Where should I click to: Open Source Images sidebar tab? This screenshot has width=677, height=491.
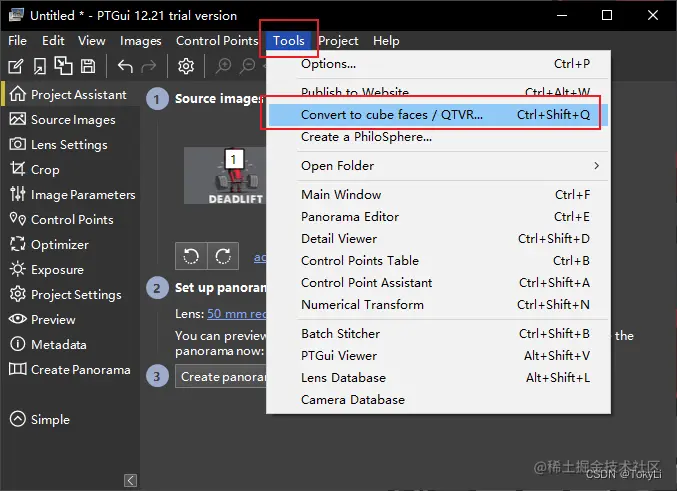[70, 120]
